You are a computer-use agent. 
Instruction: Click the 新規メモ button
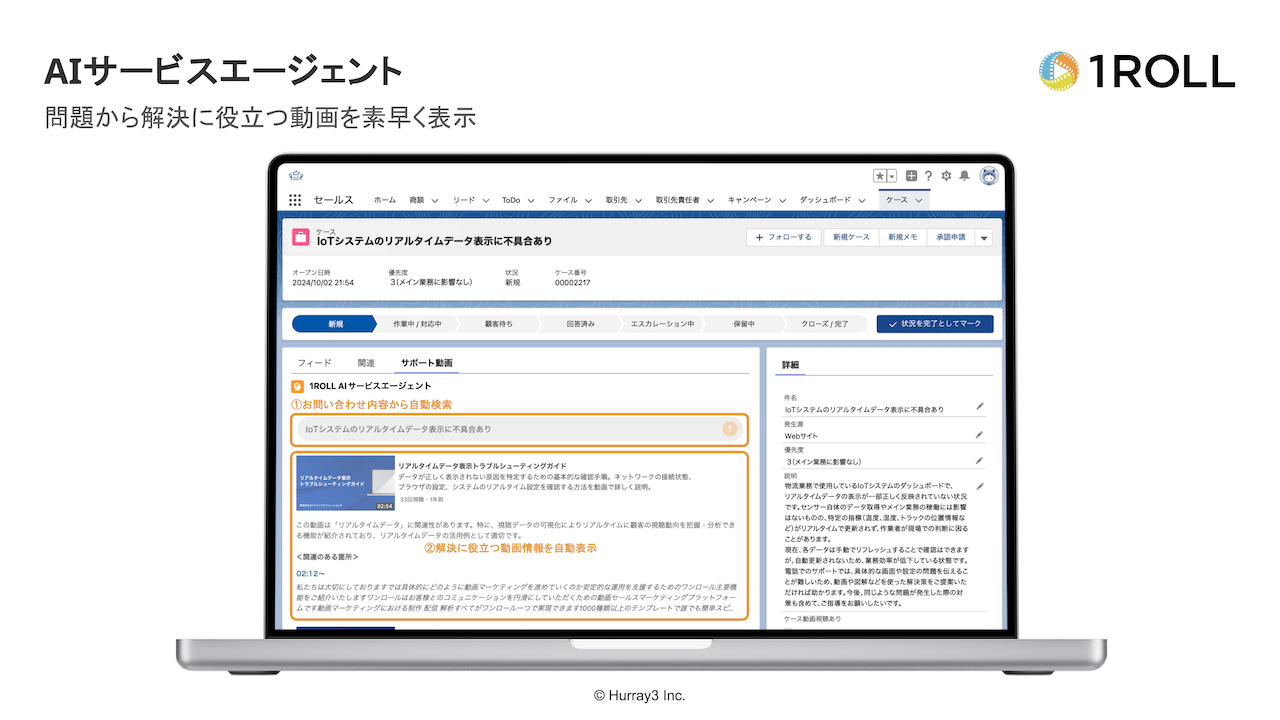[902, 237]
